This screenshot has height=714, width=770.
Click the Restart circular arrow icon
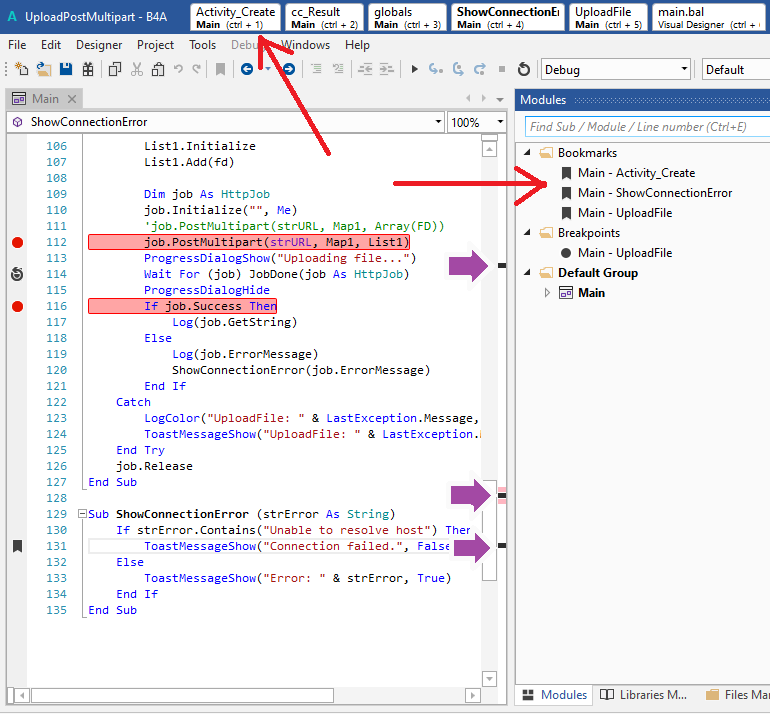click(523, 69)
